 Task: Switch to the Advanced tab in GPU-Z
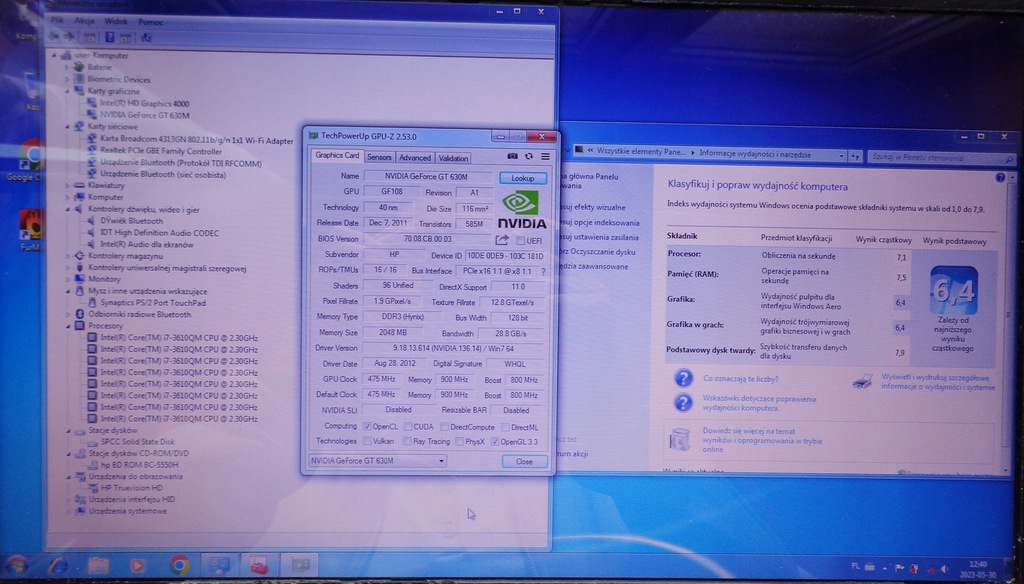[x=415, y=158]
